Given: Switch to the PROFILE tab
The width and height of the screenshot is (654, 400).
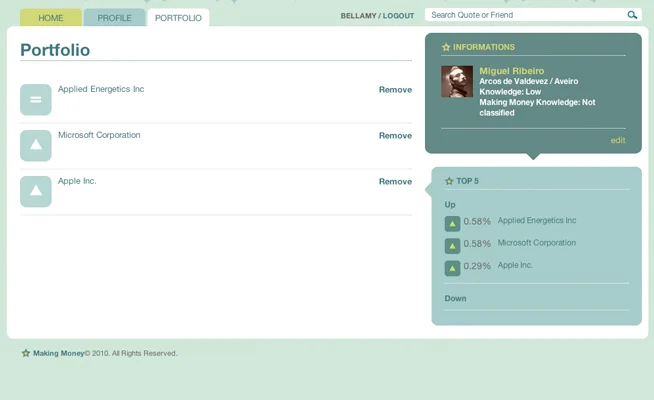Looking at the screenshot, I should (115, 18).
